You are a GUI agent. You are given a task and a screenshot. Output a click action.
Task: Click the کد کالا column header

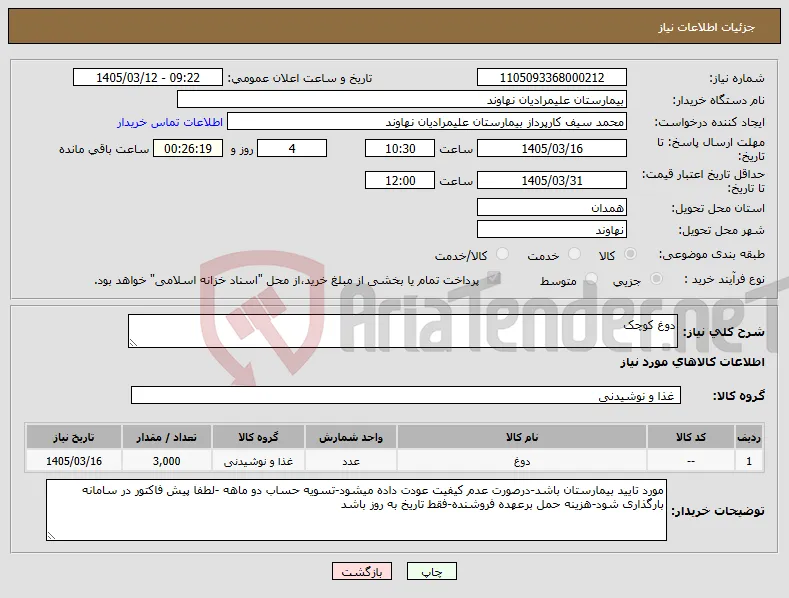(x=690, y=437)
